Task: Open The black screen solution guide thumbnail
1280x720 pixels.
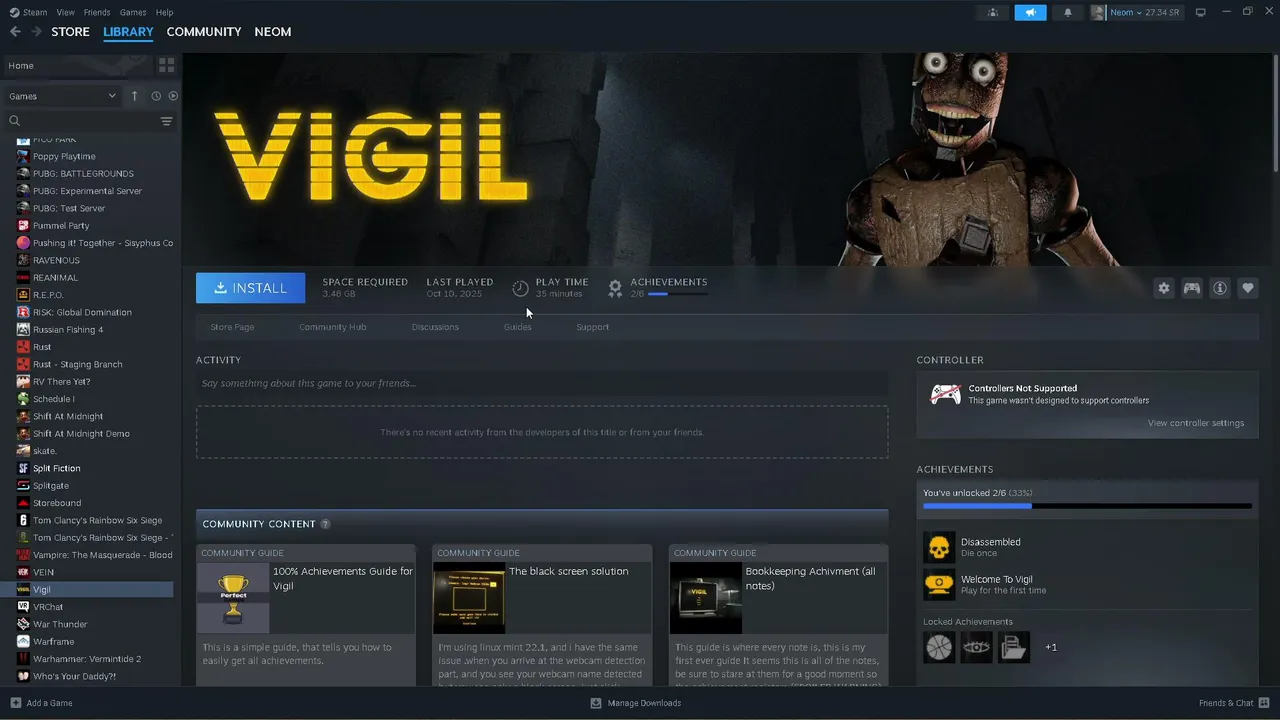Action: (469, 598)
